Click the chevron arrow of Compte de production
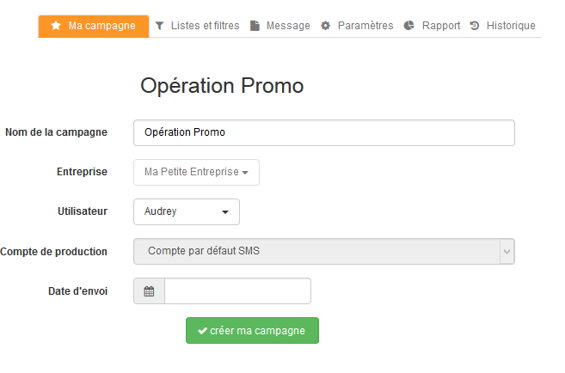Image resolution: width=565 pixels, height=373 pixels. click(x=507, y=252)
